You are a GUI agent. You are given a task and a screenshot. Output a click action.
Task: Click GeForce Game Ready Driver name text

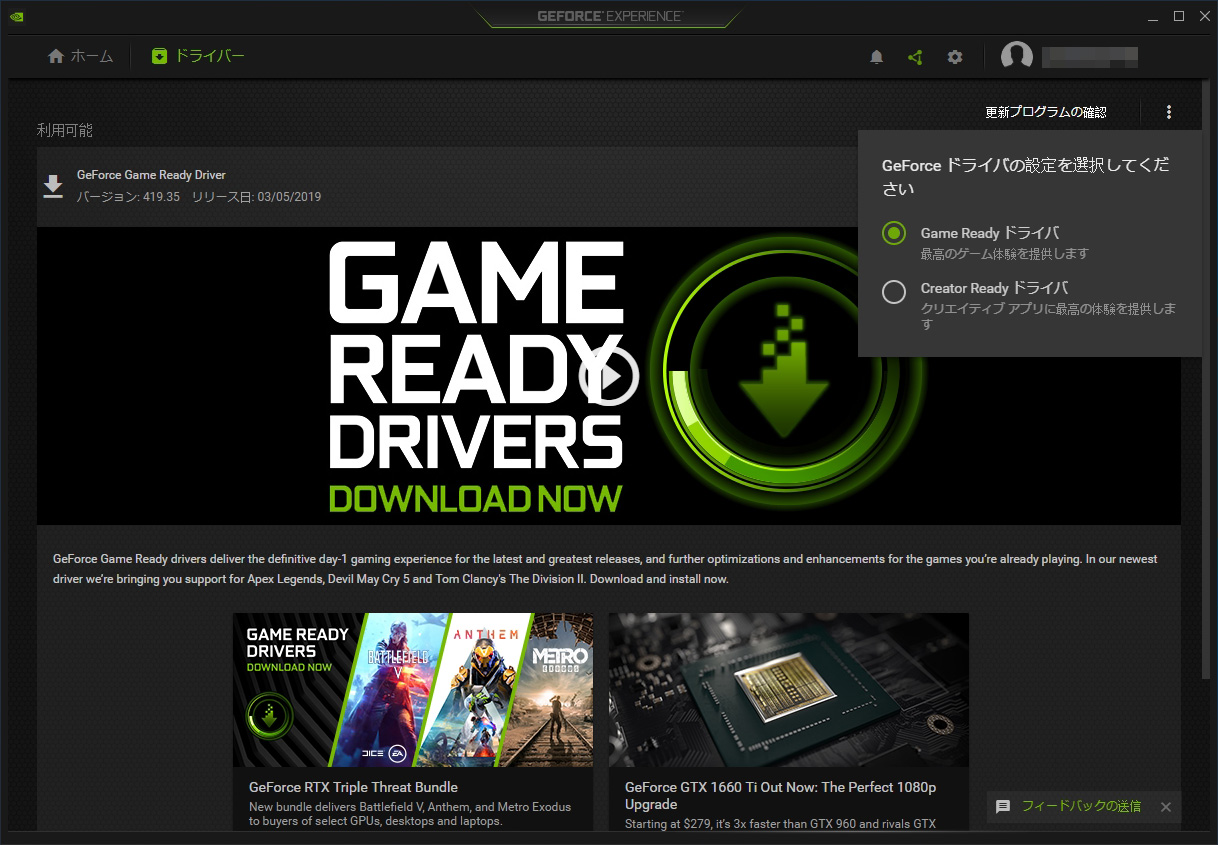(x=151, y=175)
